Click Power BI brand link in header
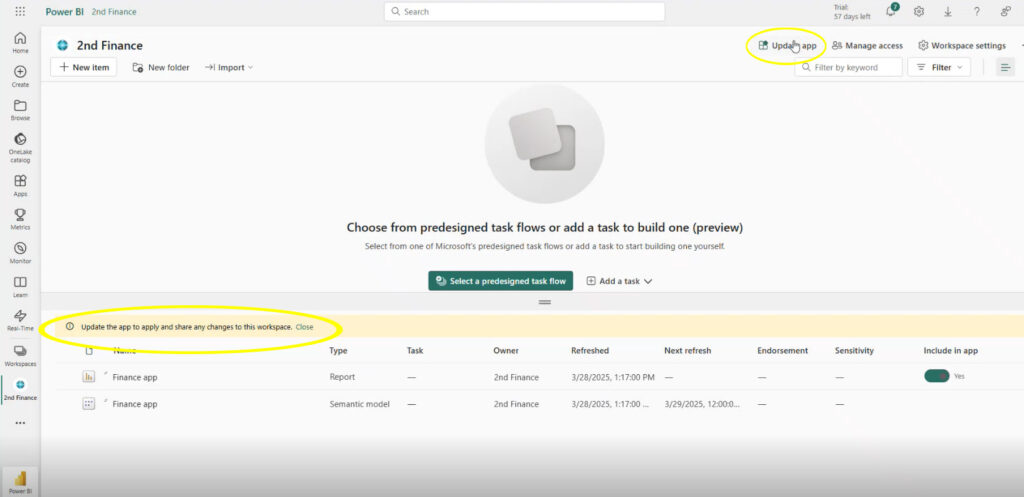 [x=65, y=12]
